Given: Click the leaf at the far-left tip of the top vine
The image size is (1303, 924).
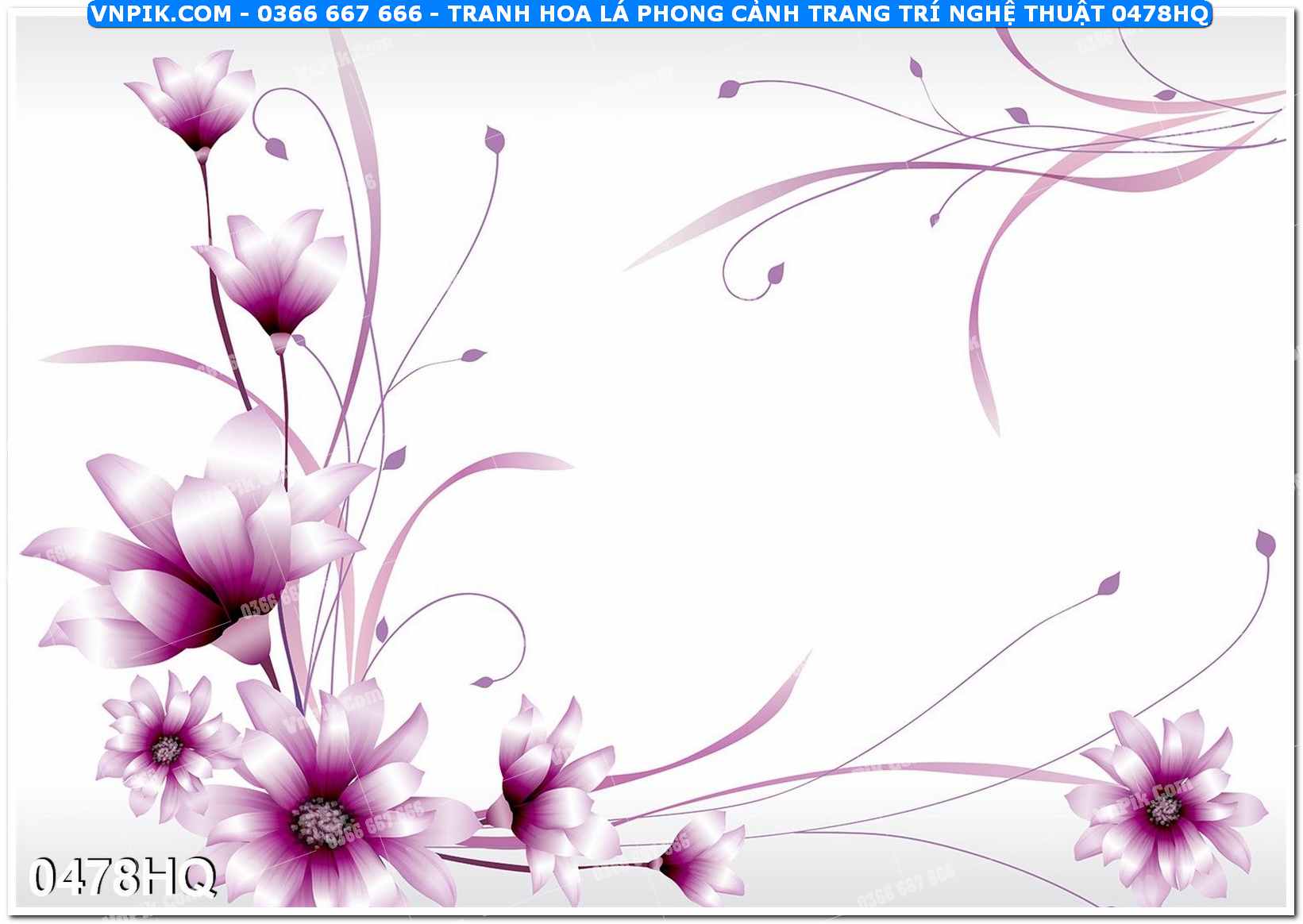Looking at the screenshot, I should click(727, 89).
